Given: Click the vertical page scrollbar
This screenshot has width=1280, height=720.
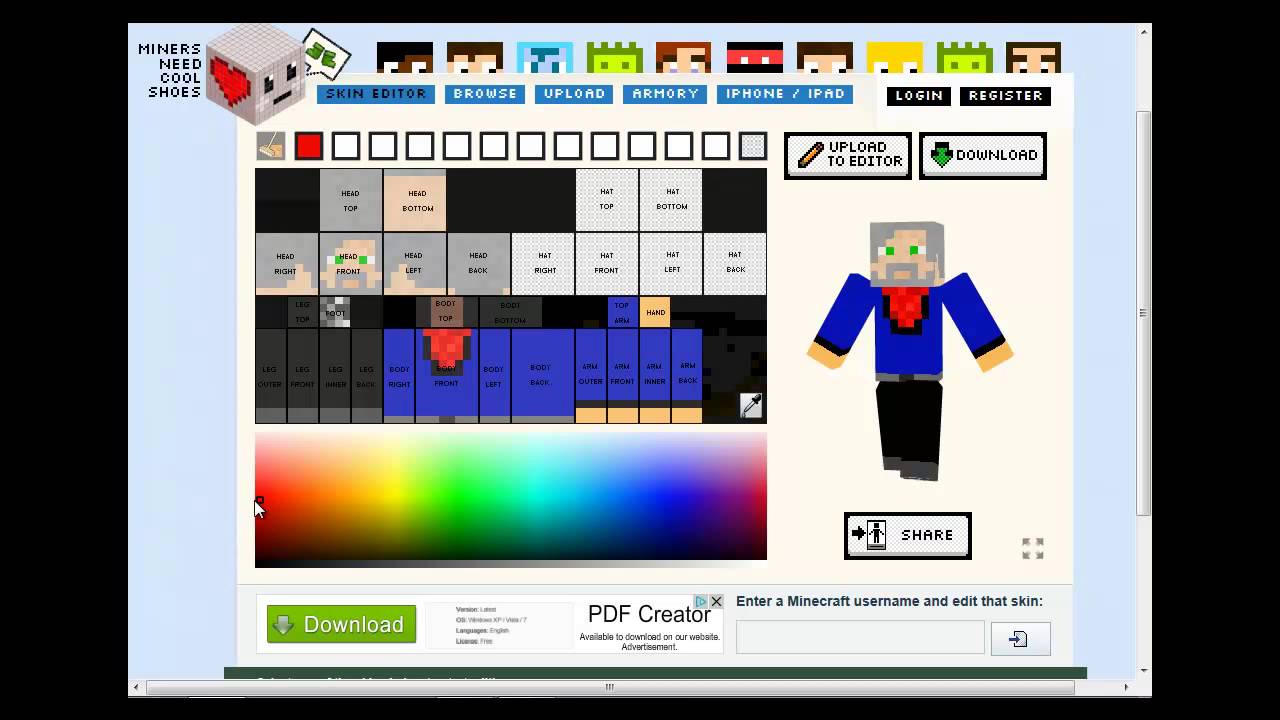Looking at the screenshot, I should [1145, 312].
